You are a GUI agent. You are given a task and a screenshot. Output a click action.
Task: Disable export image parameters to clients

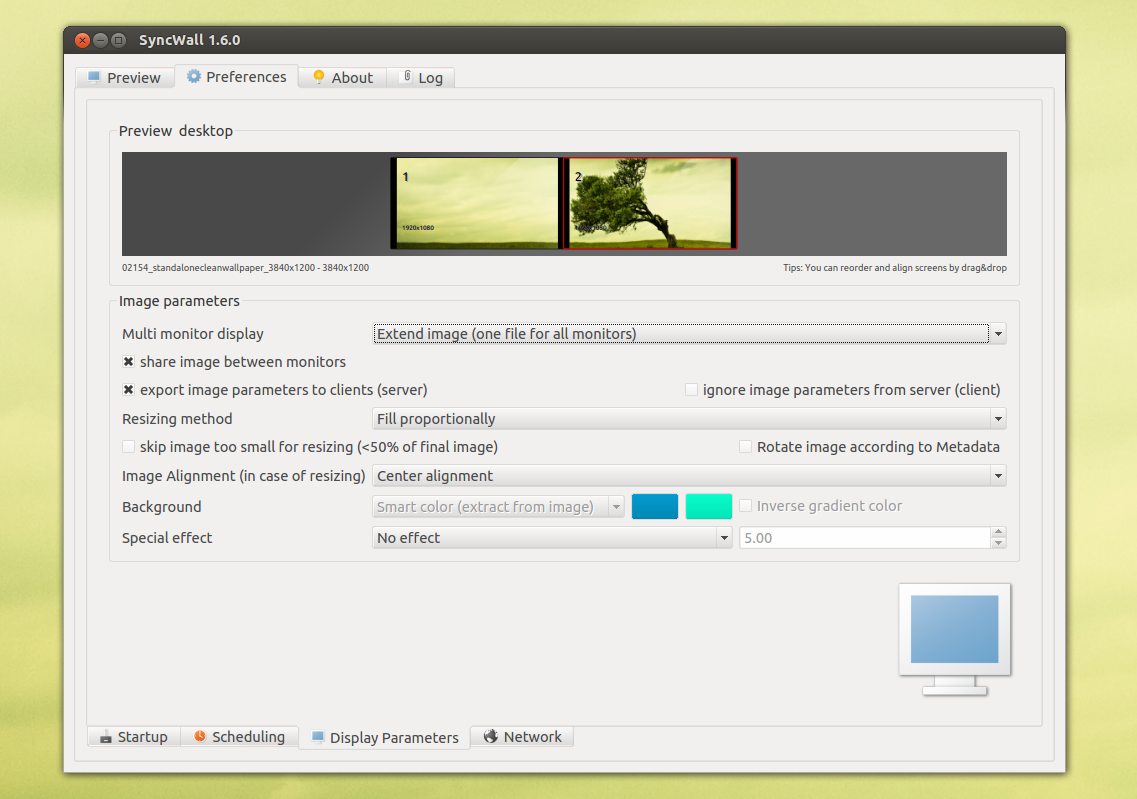click(x=129, y=390)
